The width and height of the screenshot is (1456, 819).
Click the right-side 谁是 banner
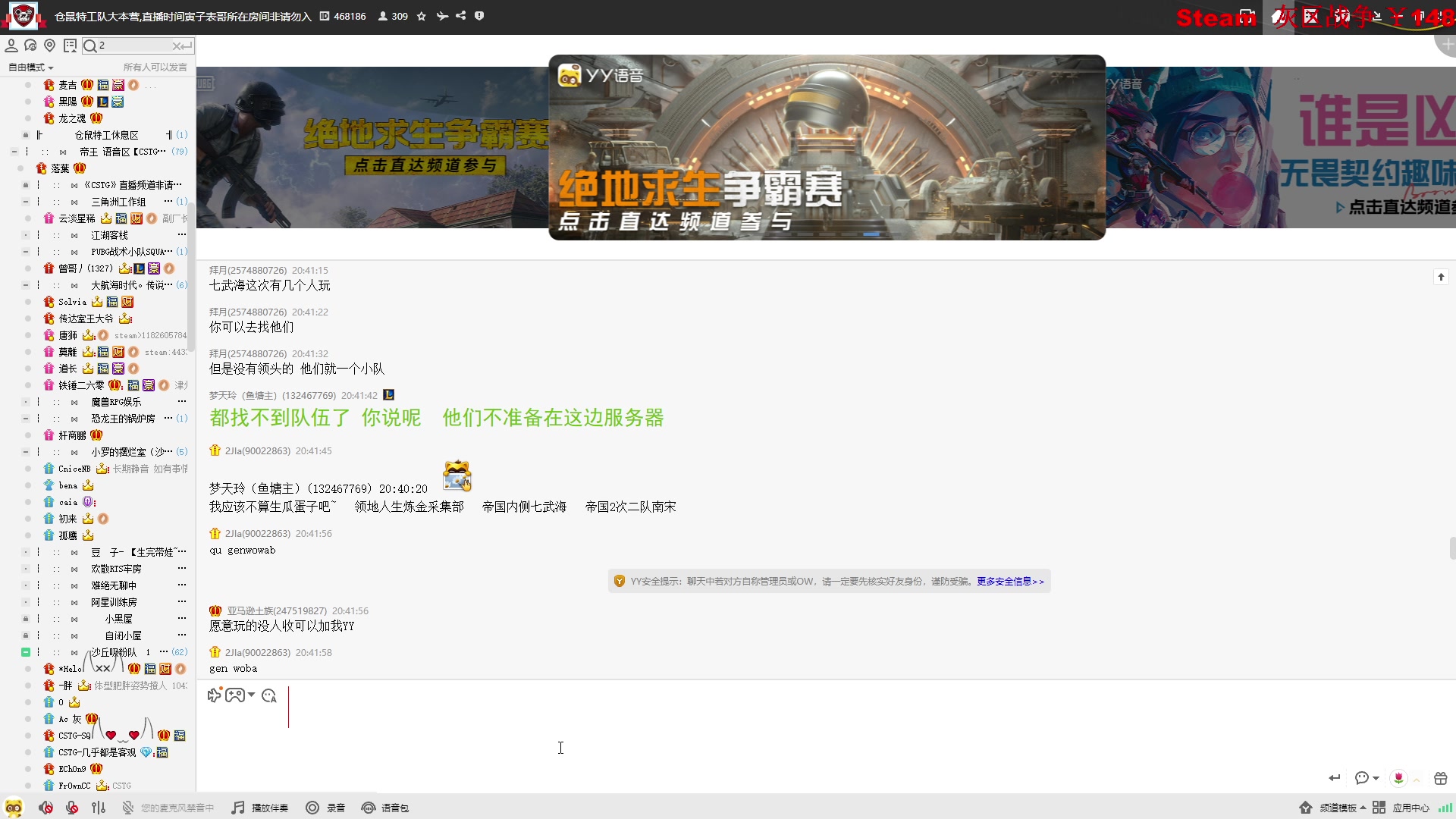pyautogui.click(x=1281, y=147)
